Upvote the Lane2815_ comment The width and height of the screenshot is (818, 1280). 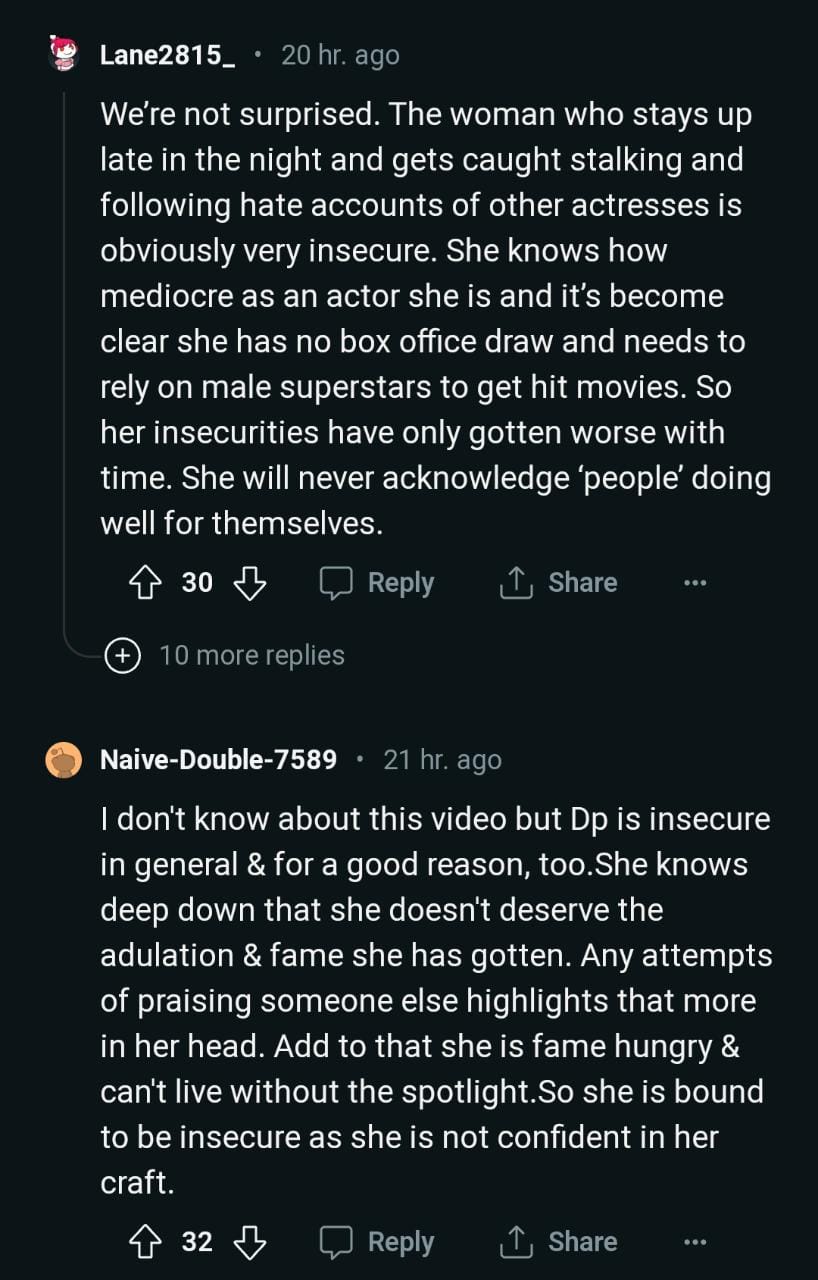tap(146, 582)
